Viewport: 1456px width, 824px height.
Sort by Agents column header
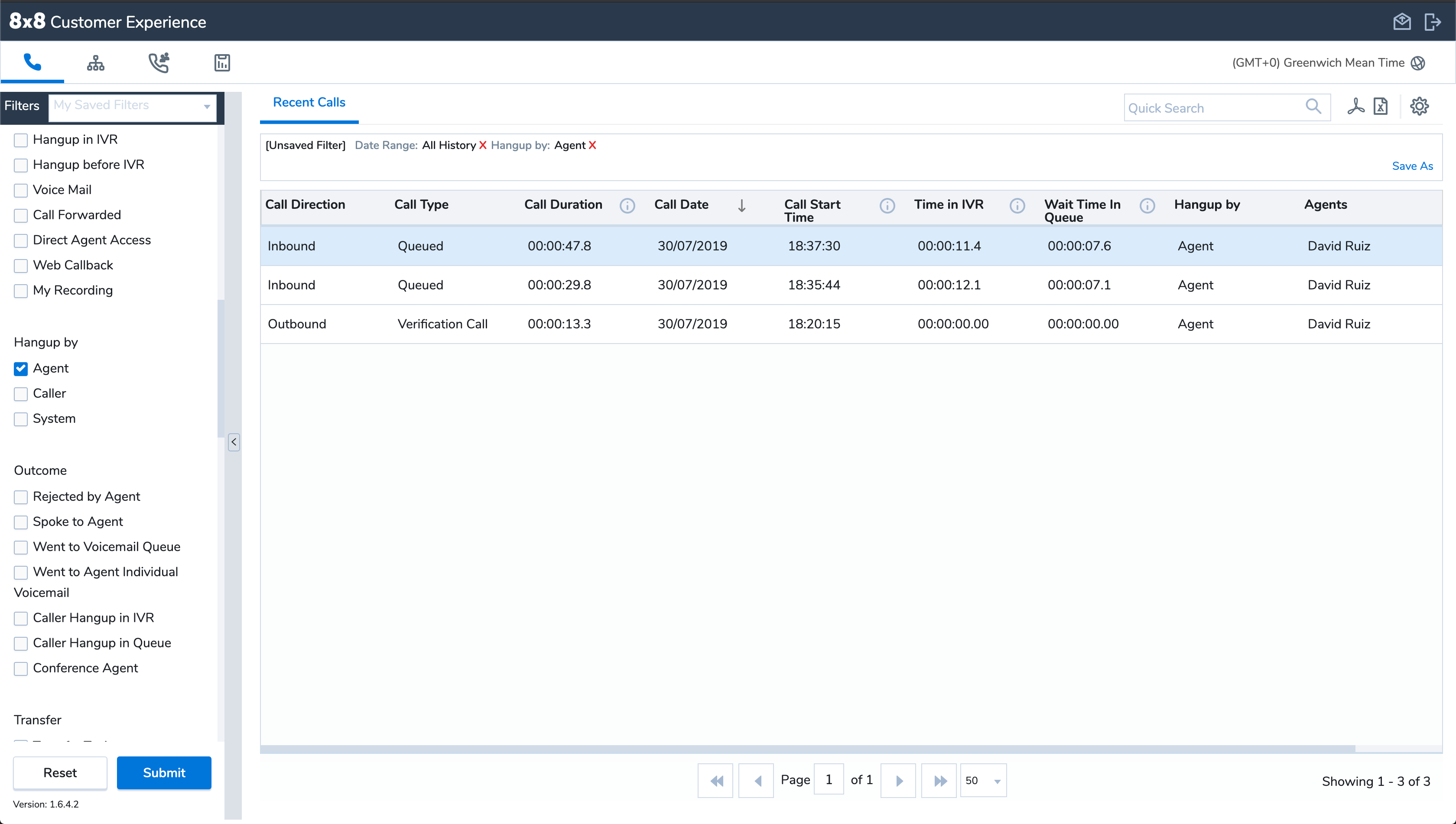point(1325,205)
